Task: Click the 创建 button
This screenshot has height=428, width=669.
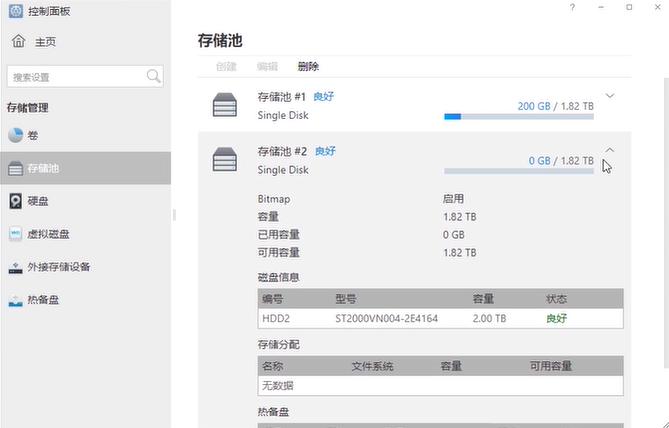Action: click(x=226, y=67)
